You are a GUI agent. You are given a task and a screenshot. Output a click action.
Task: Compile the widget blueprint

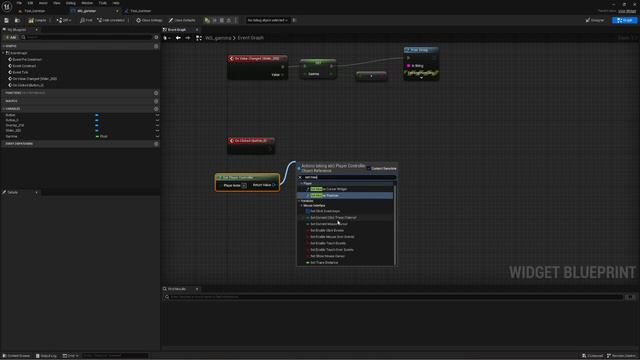(x=38, y=20)
